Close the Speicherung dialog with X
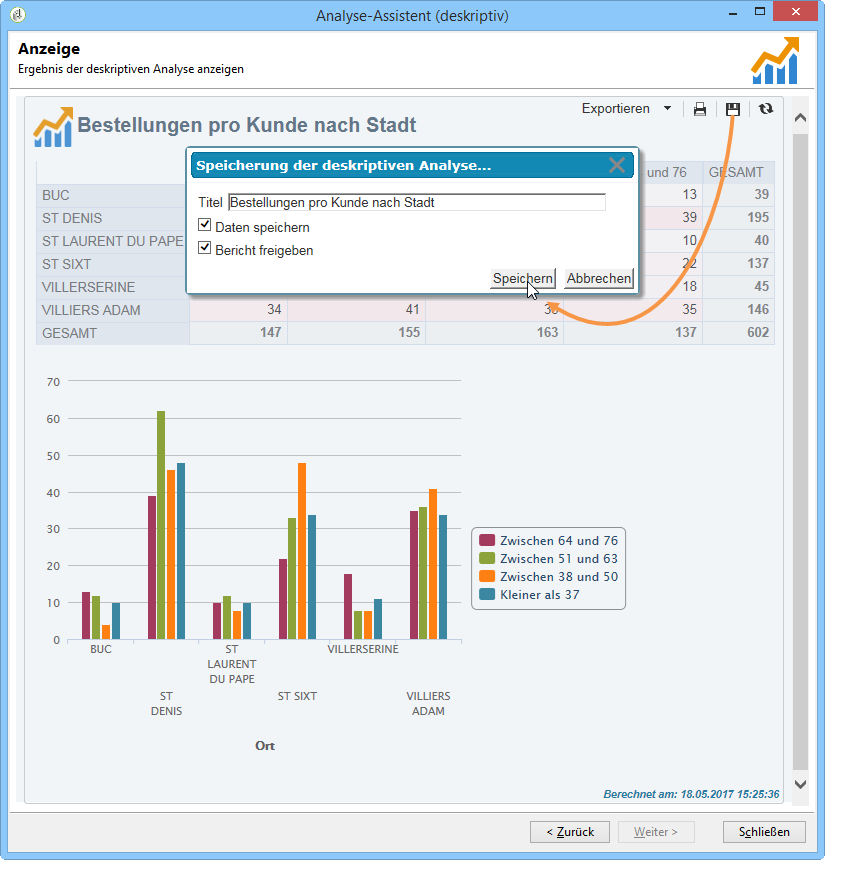 pyautogui.click(x=617, y=166)
